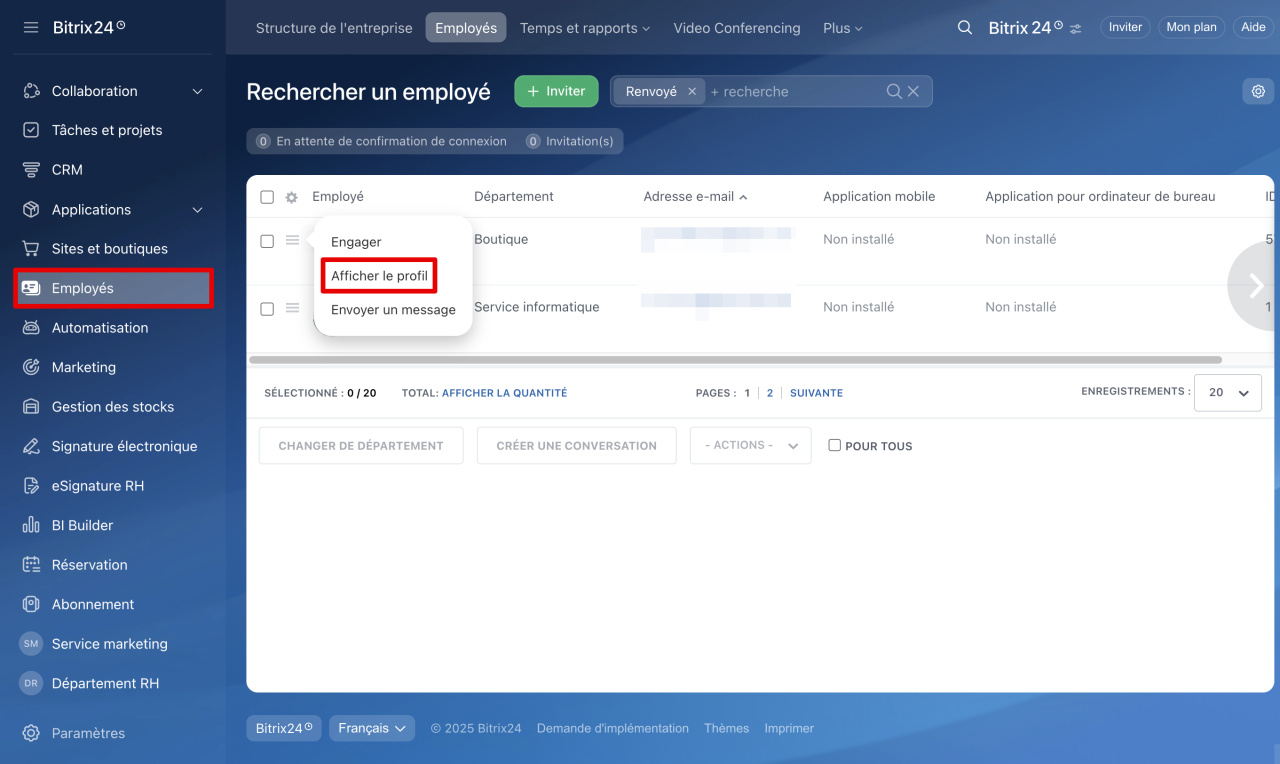The image size is (1280, 764).
Task: Switch to Structure de l'entreprise tab
Action: click(x=334, y=28)
